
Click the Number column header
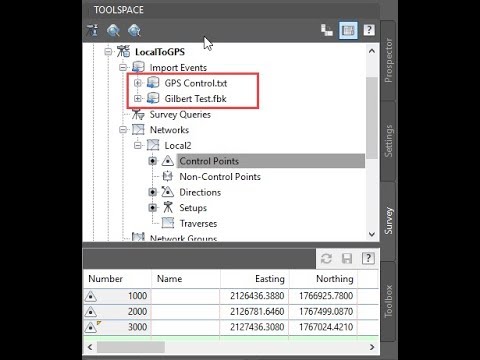click(117, 279)
